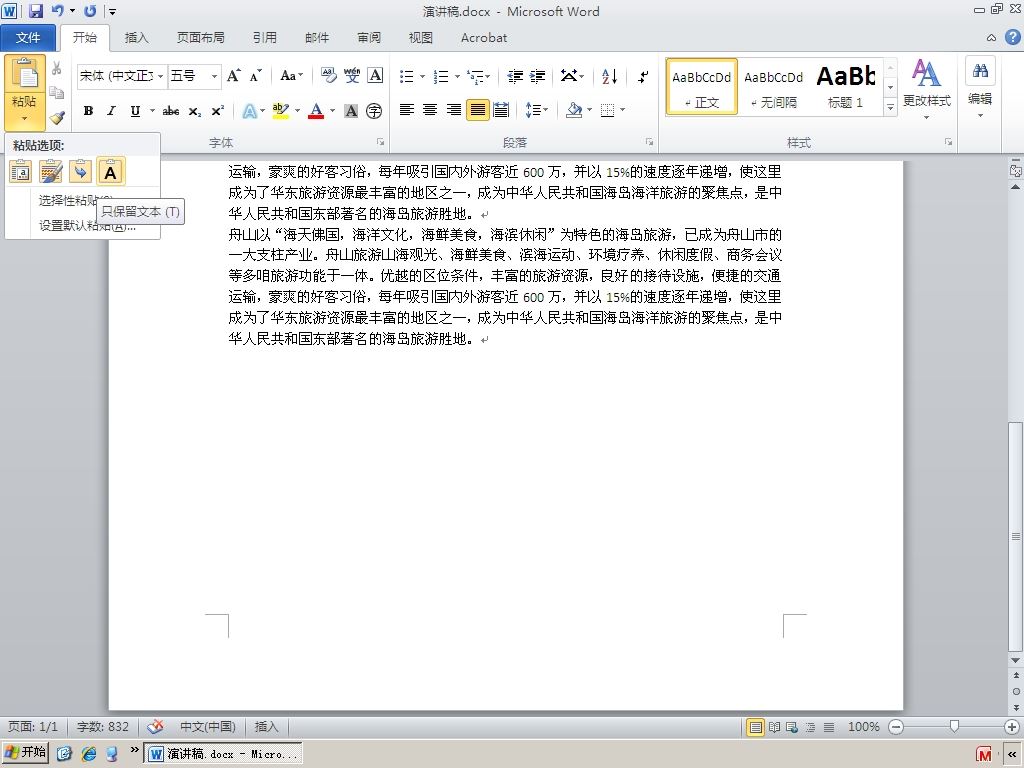Viewport: 1024px width, 768px height.
Task: Set paragraph to align right
Action: (x=454, y=110)
